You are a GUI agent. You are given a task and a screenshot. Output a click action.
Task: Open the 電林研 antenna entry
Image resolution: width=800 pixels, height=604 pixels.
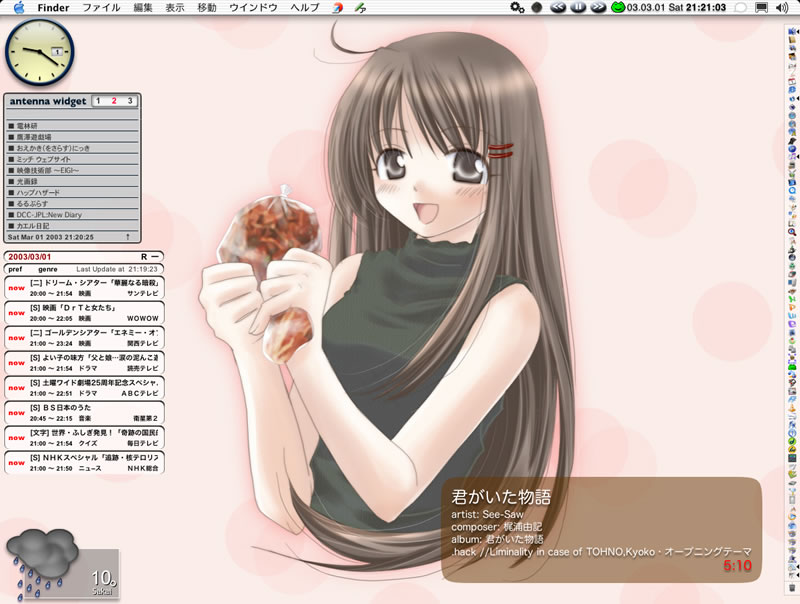tap(73, 125)
